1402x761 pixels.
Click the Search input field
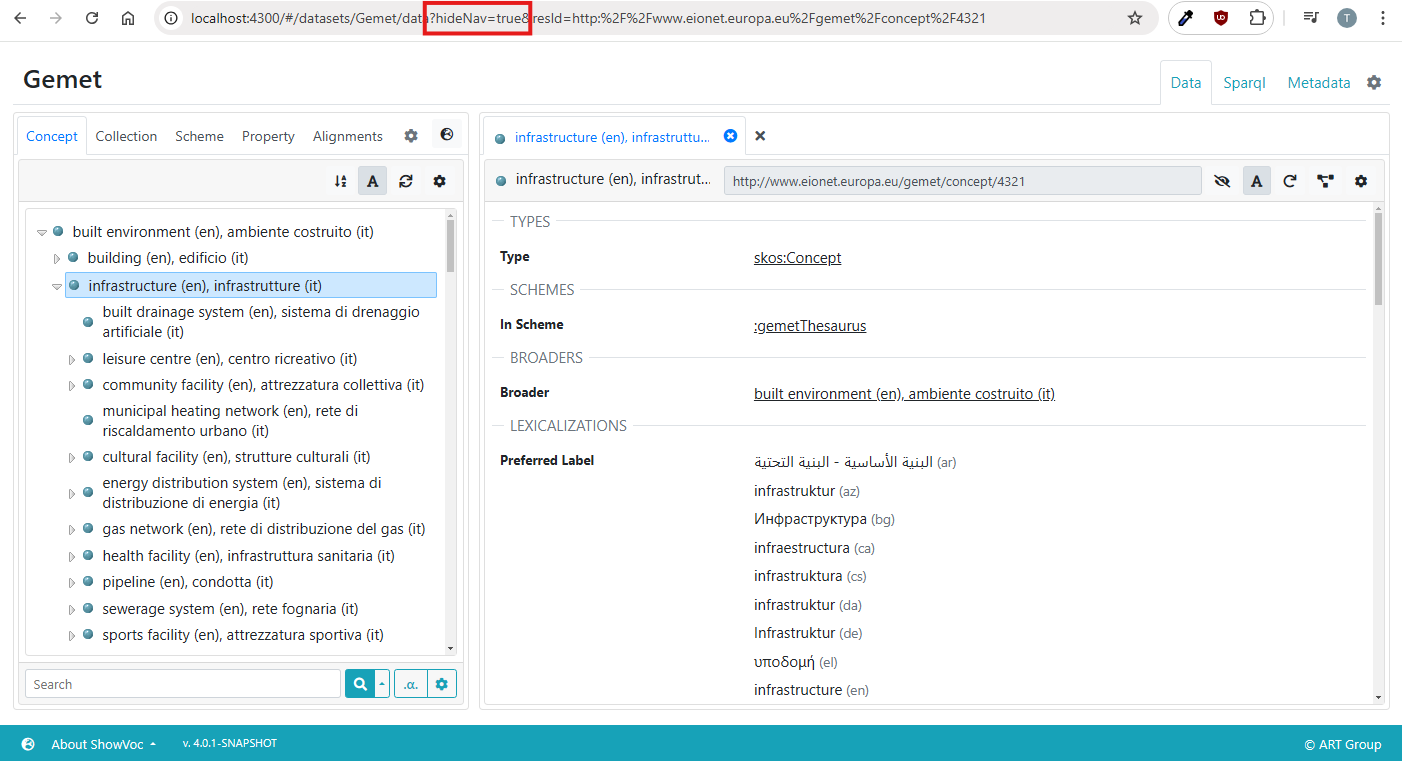pos(183,684)
